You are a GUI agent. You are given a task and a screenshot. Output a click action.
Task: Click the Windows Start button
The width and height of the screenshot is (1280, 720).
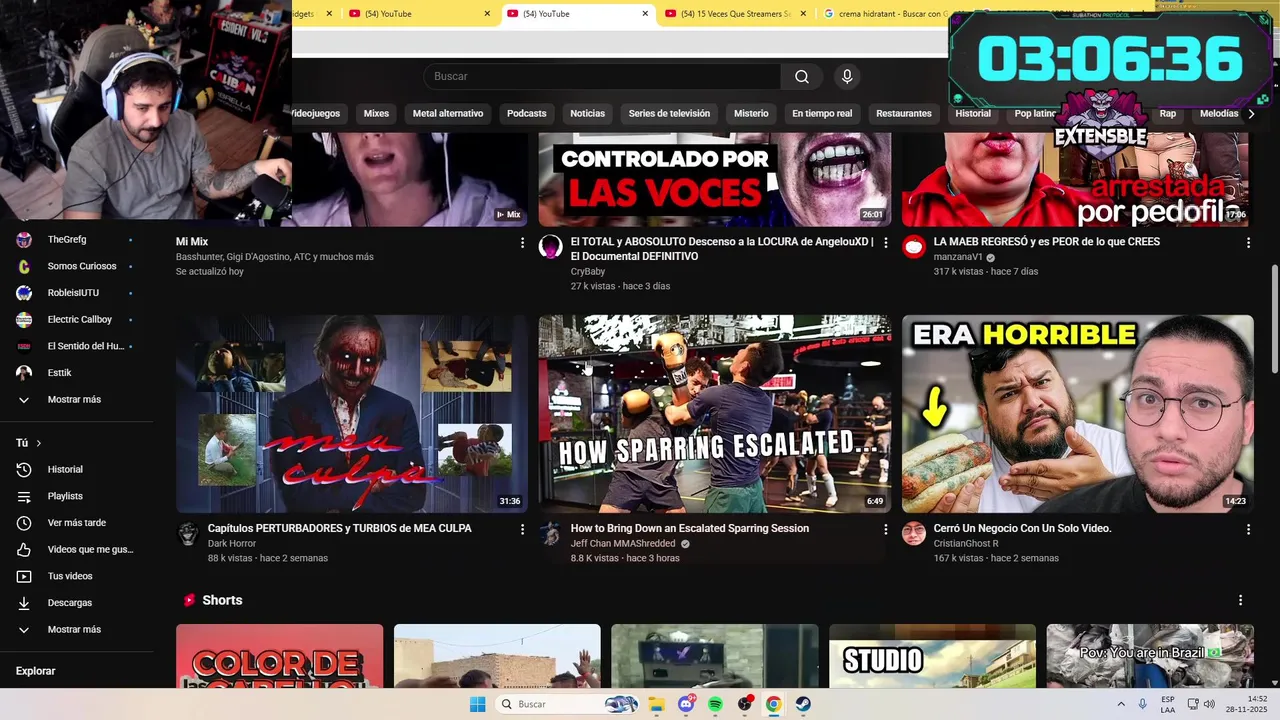pos(478,704)
